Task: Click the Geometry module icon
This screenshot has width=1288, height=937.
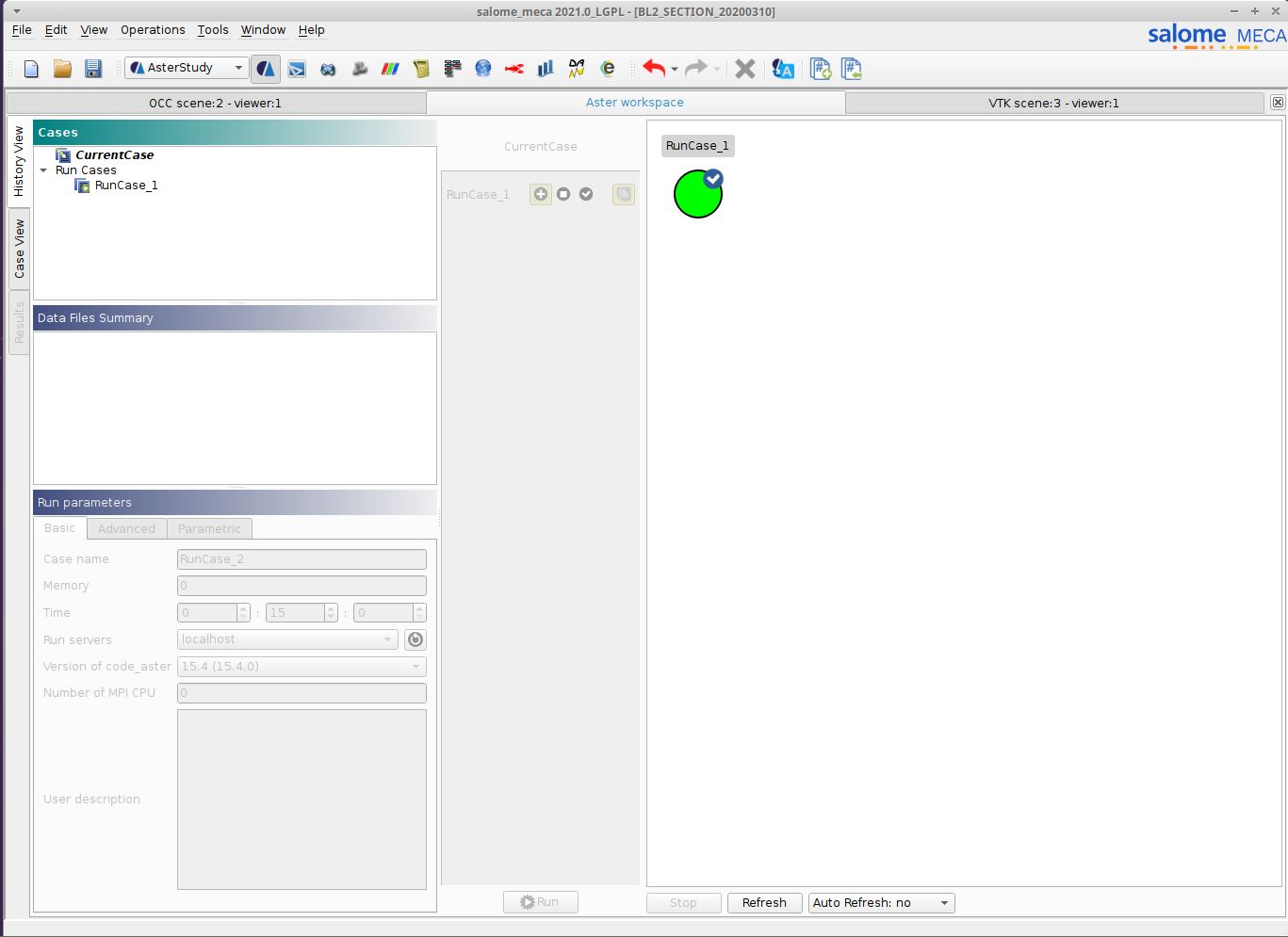Action: coord(328,69)
